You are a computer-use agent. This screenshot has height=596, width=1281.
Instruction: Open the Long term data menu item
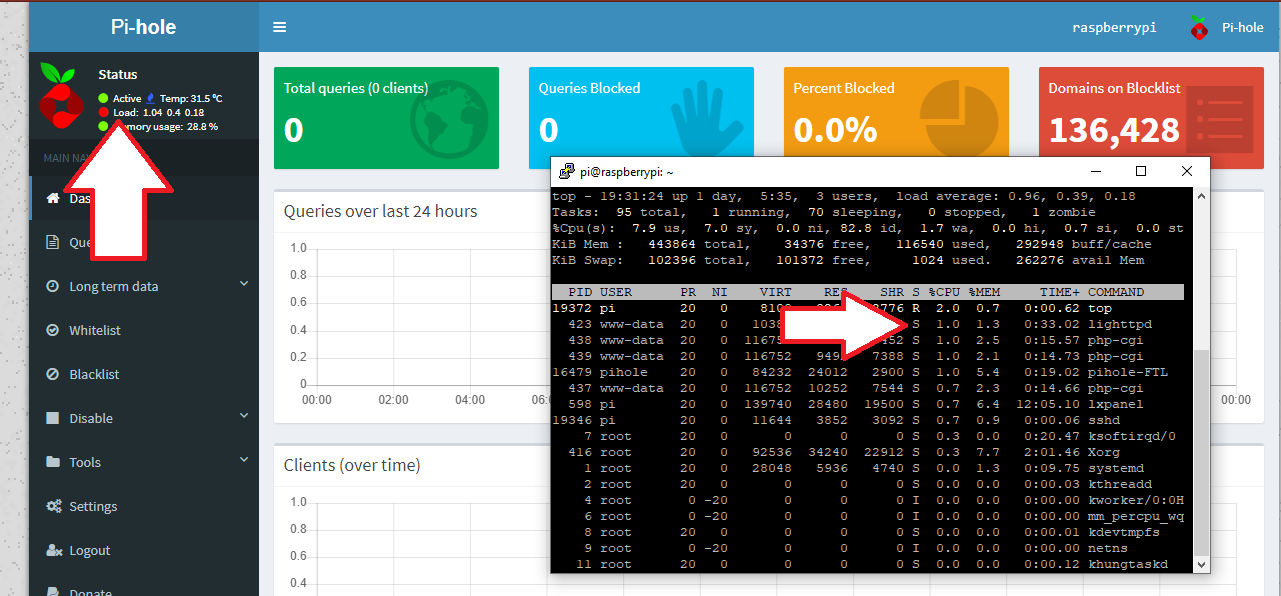[x=145, y=286]
